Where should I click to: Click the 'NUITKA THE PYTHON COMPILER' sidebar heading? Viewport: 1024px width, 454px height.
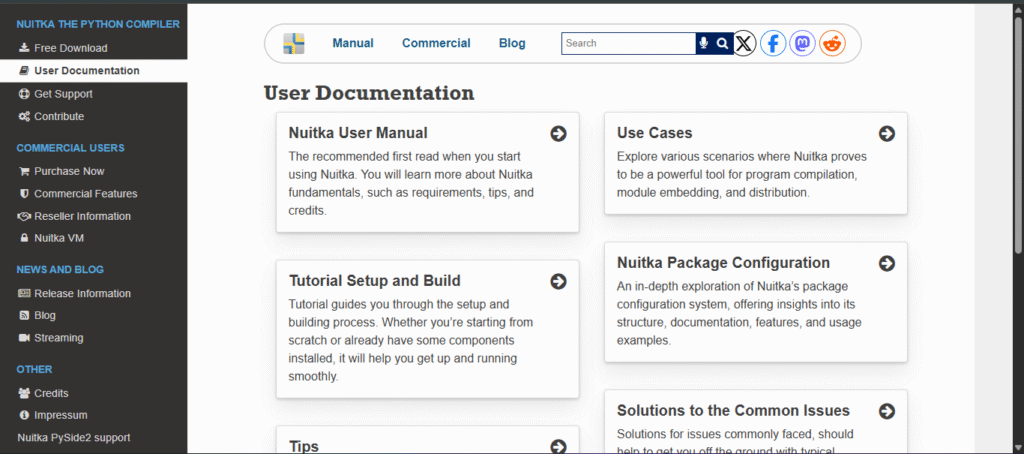click(x=98, y=24)
